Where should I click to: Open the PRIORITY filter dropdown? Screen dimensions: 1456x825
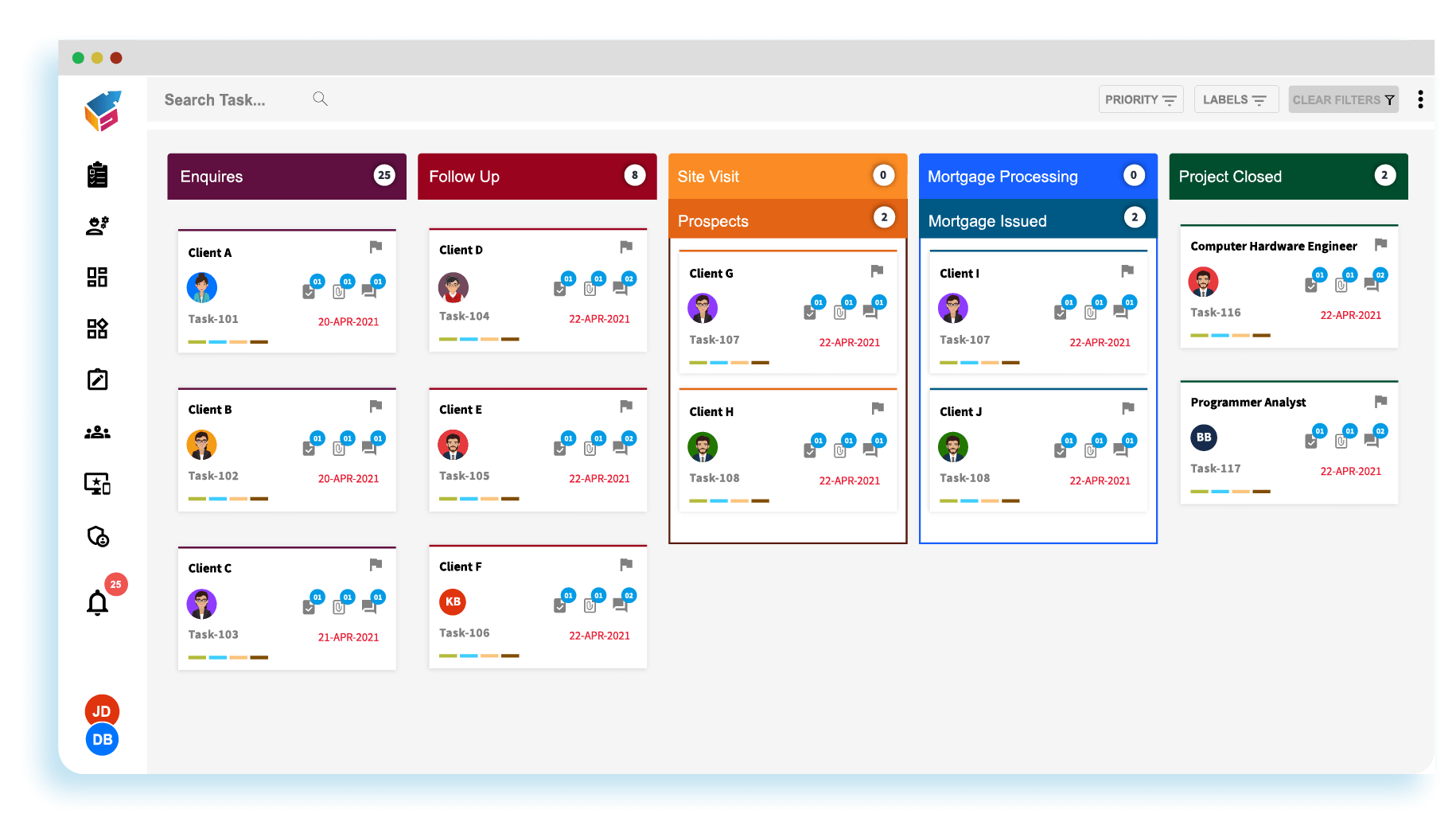pyautogui.click(x=1140, y=99)
